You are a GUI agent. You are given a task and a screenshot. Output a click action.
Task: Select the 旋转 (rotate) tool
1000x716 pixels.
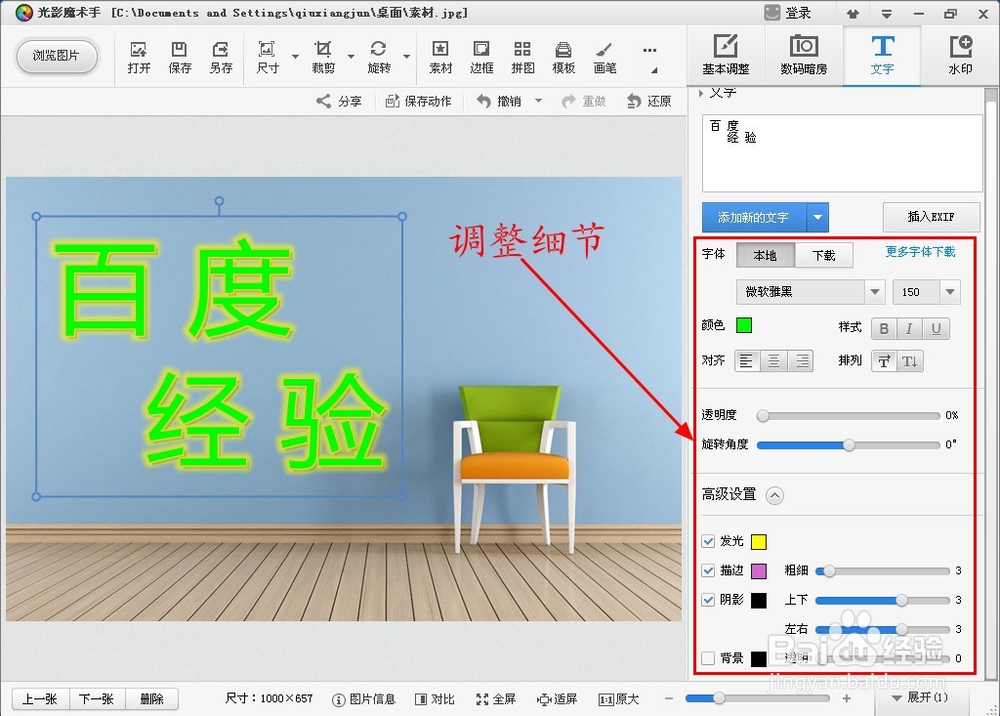coord(379,57)
